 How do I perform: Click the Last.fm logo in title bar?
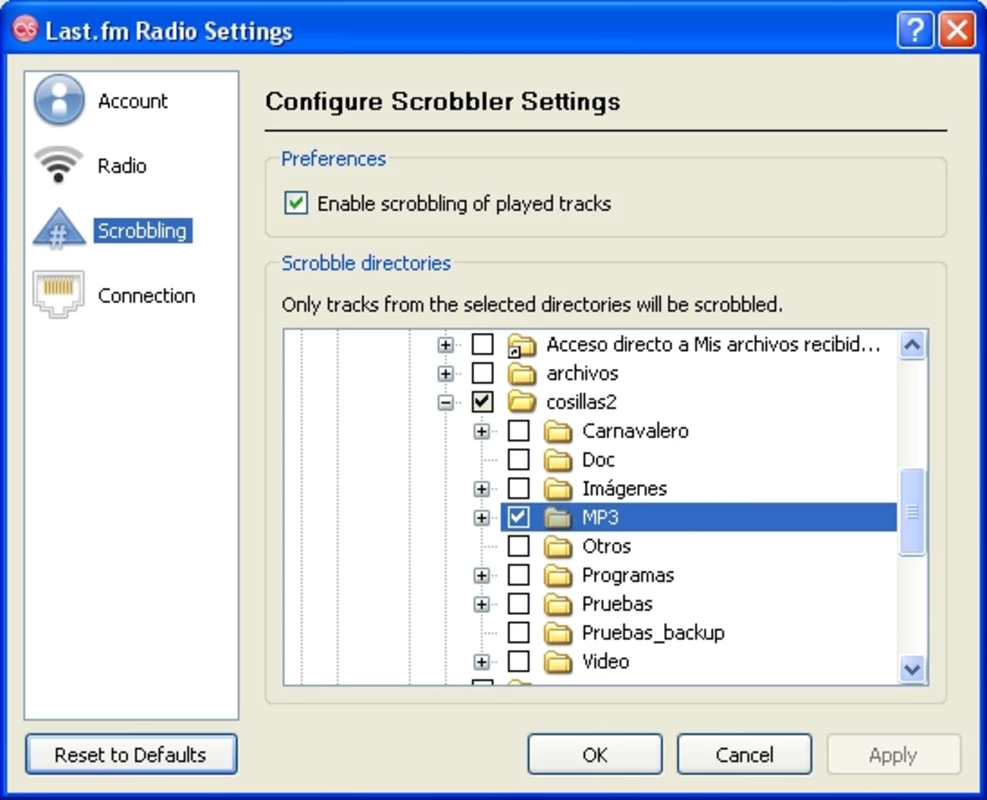(25, 29)
